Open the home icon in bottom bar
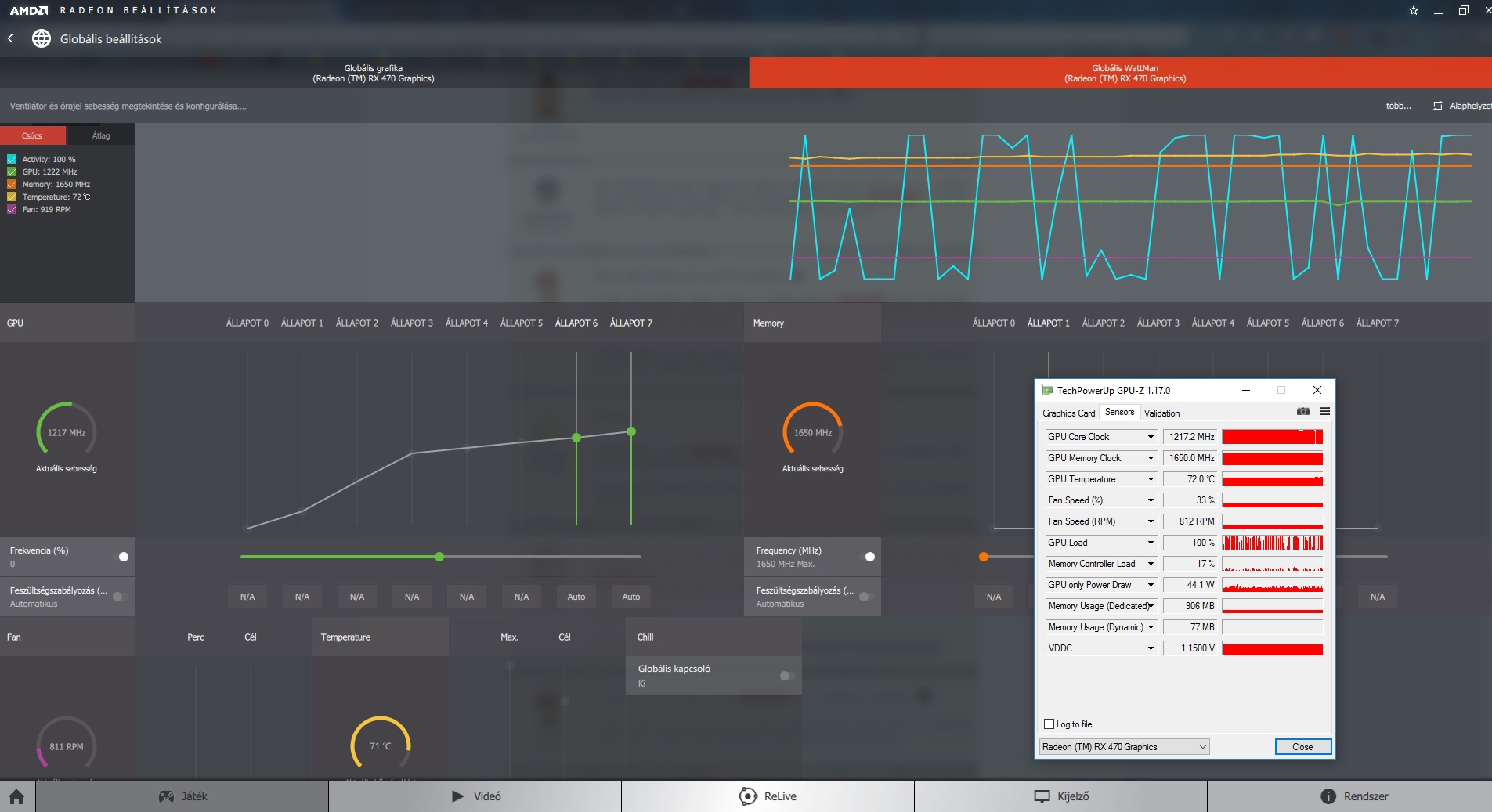This screenshot has height=812, width=1492. [x=16, y=796]
